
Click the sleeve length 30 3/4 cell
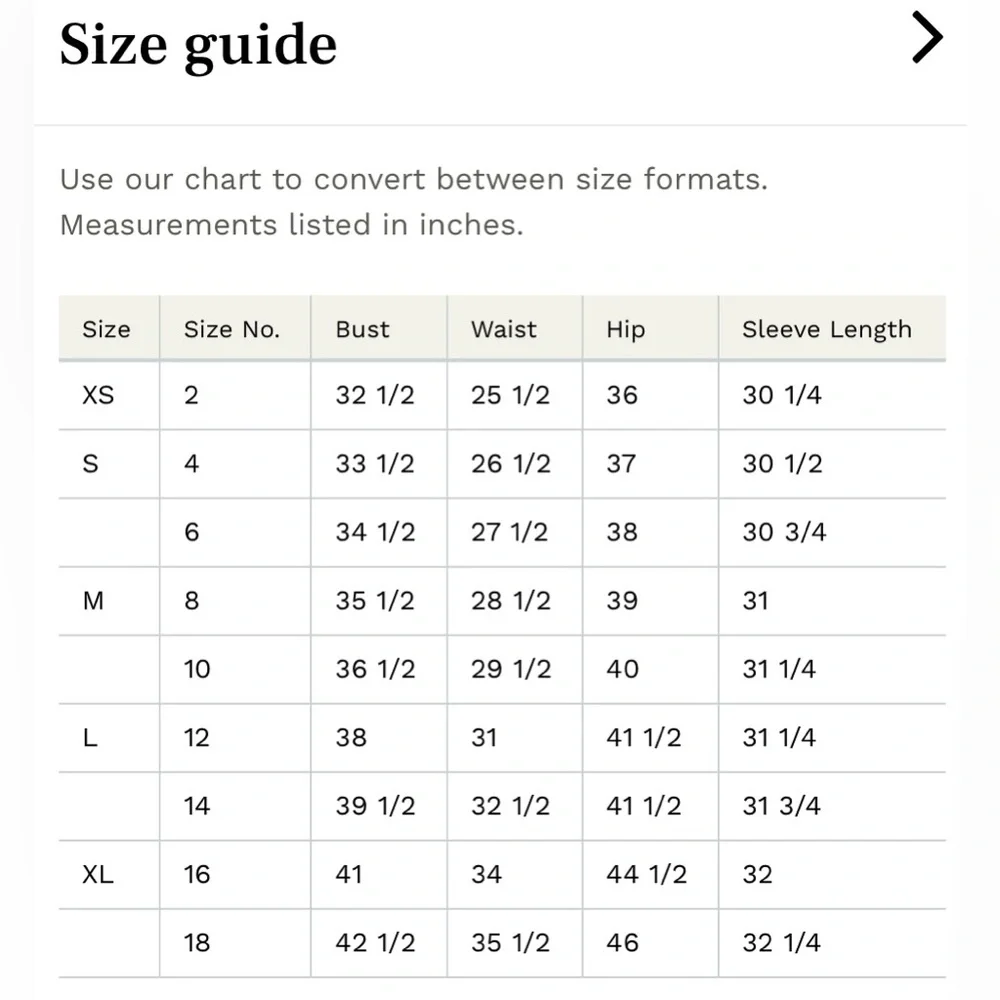tap(784, 532)
